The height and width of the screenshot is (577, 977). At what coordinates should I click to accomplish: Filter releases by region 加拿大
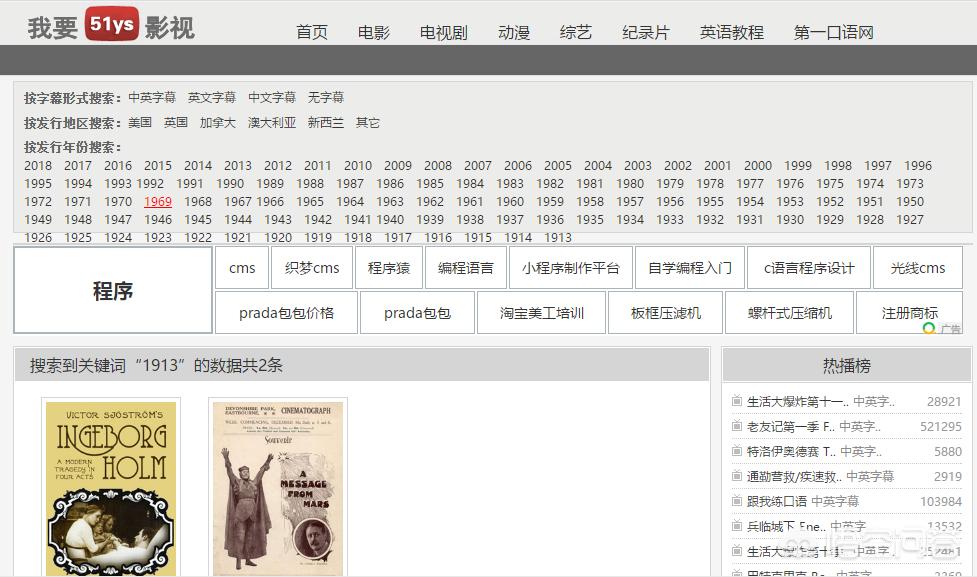click(x=217, y=122)
